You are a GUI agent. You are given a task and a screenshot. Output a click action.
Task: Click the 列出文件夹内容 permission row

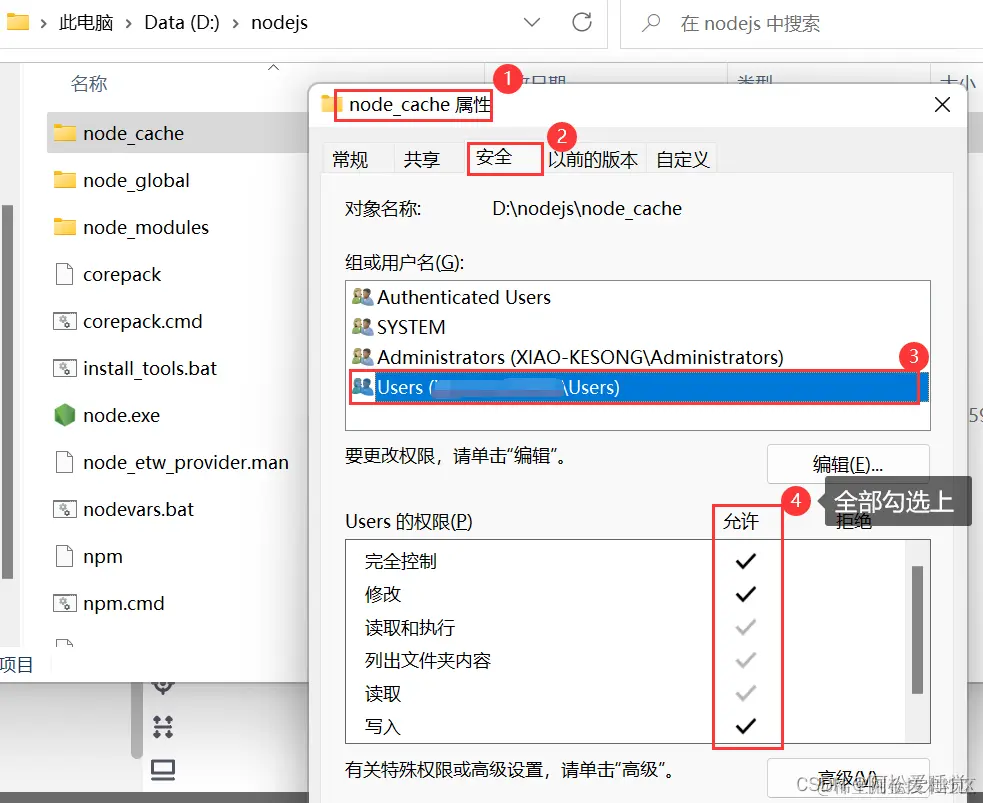627,661
